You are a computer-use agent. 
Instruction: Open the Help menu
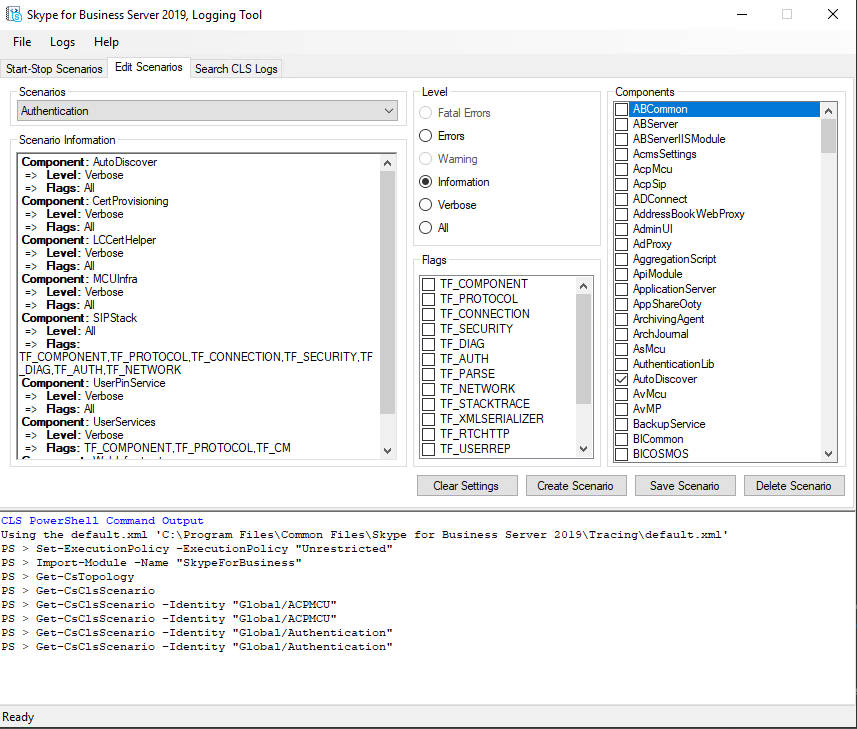[106, 42]
